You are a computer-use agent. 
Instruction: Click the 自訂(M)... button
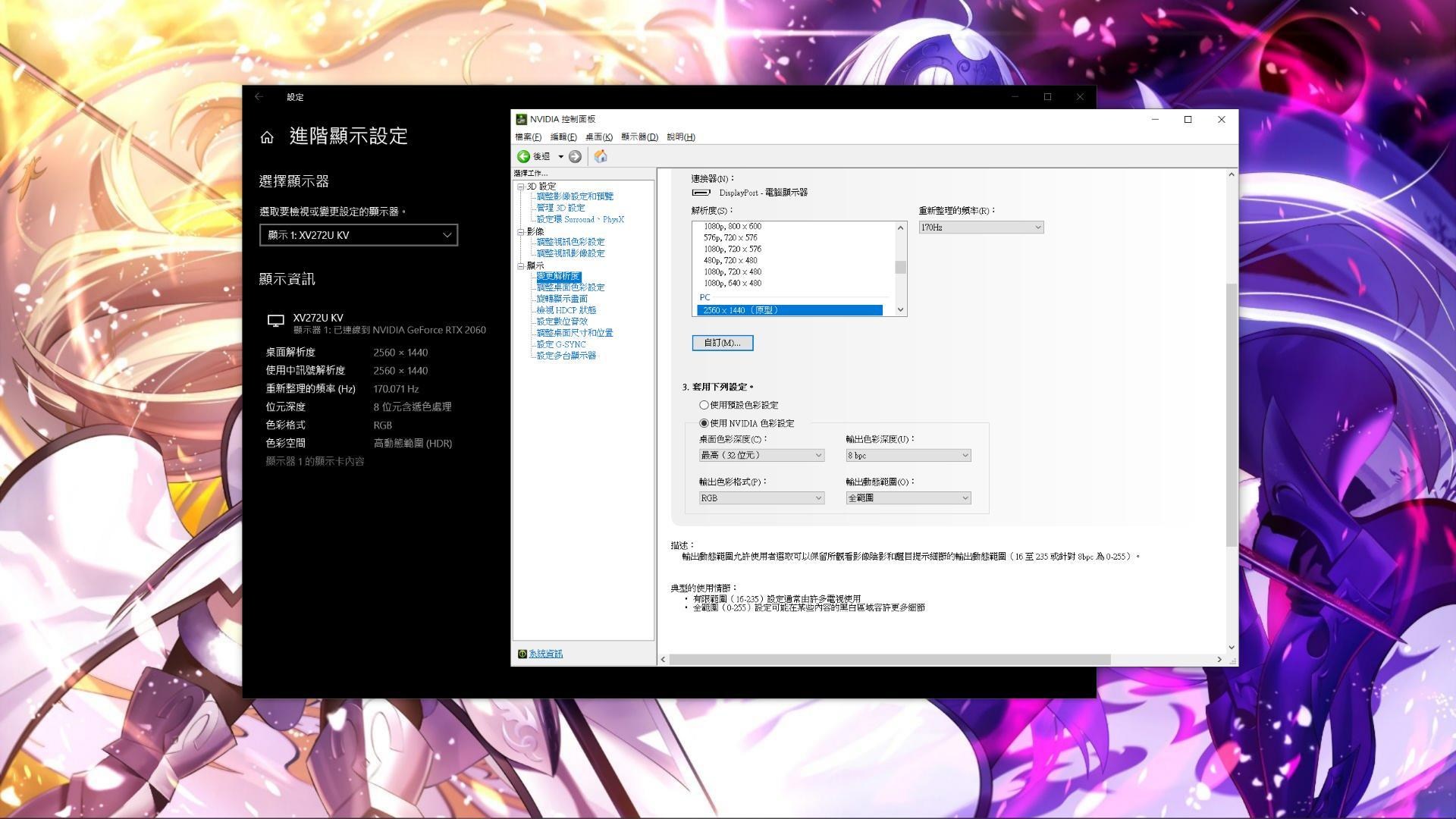pyautogui.click(x=722, y=343)
